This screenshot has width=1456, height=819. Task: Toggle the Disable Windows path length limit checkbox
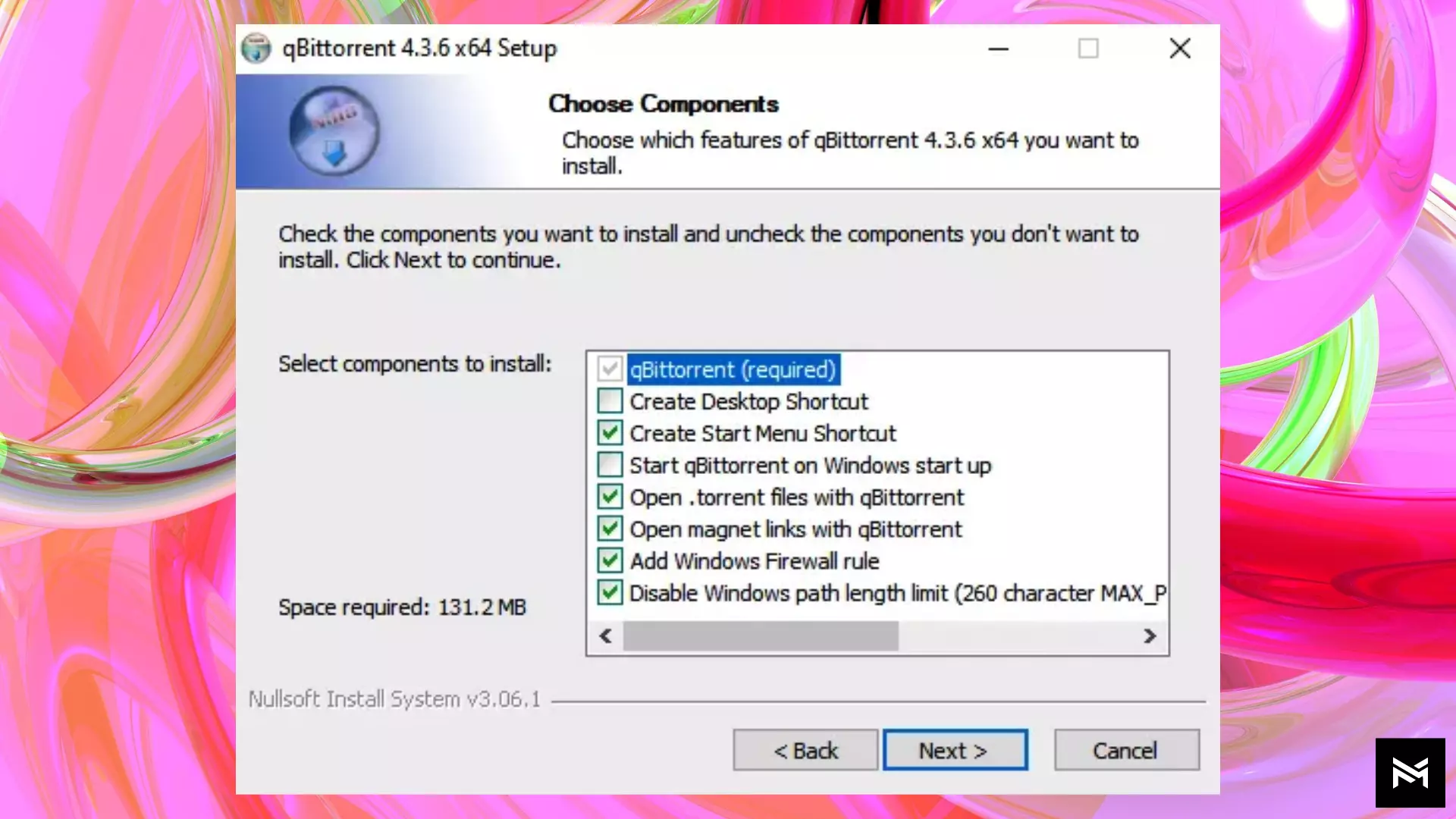tap(609, 593)
